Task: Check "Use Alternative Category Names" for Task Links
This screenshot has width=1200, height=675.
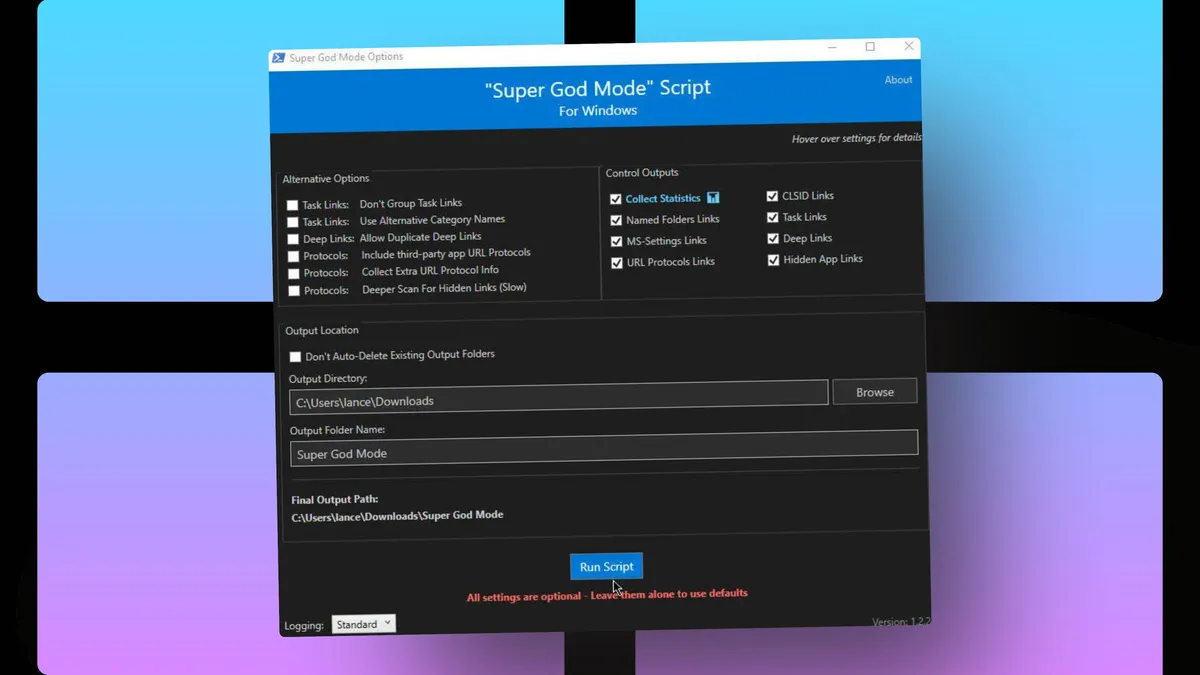Action: coord(292,221)
